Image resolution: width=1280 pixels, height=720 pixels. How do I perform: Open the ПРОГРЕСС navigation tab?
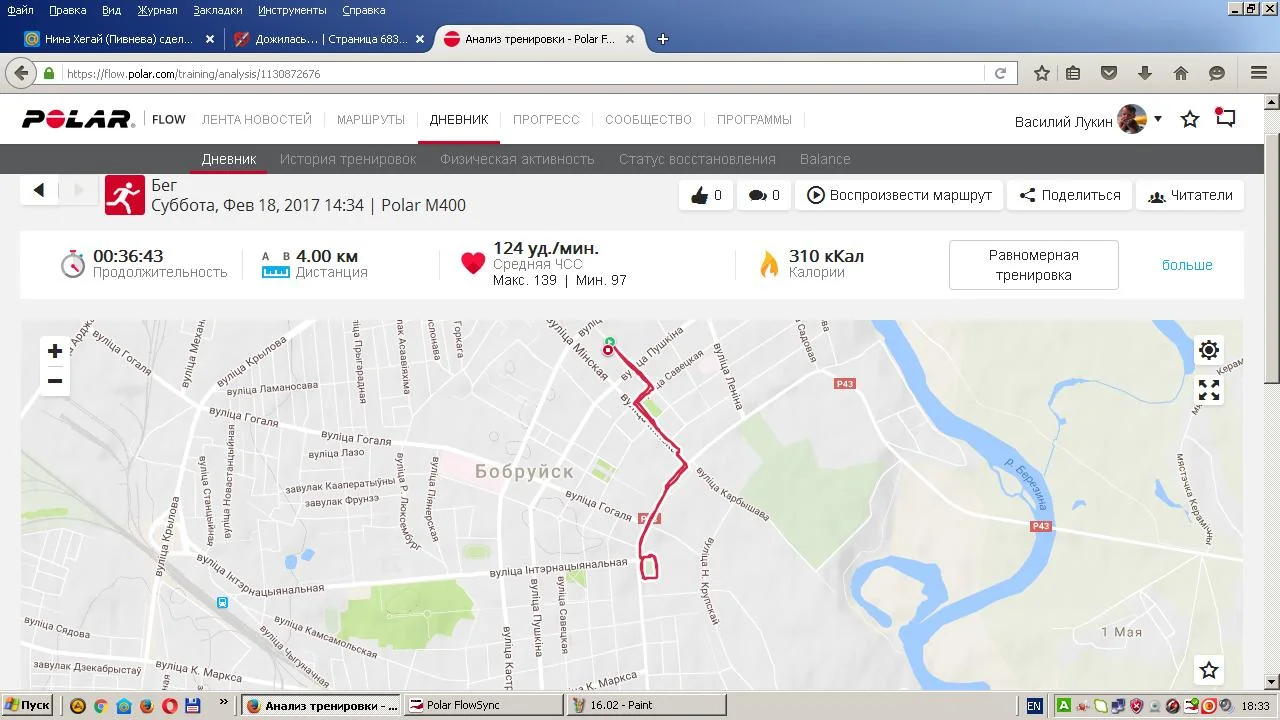[x=546, y=119]
